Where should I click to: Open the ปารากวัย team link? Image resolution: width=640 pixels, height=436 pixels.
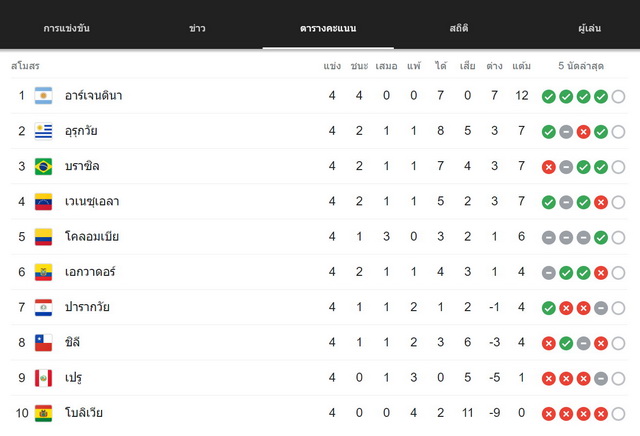[87, 307]
